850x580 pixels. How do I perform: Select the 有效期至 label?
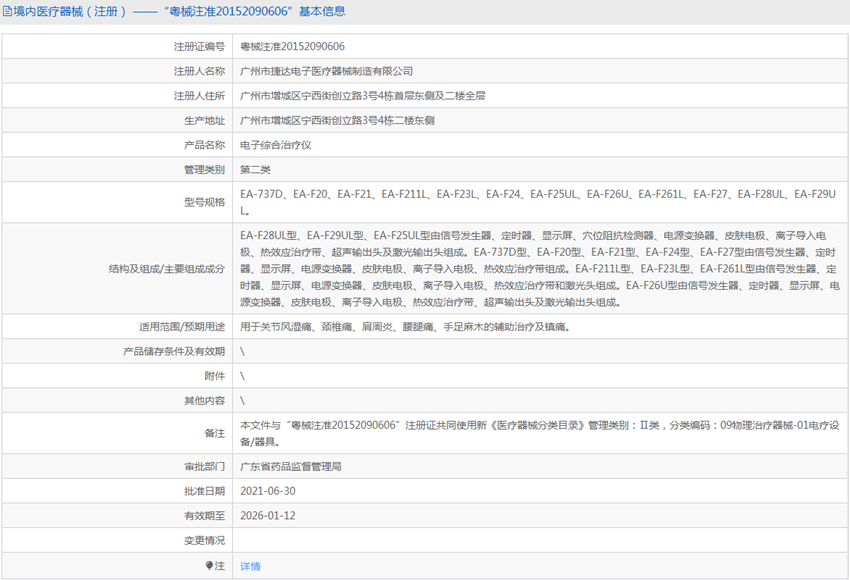(204, 516)
